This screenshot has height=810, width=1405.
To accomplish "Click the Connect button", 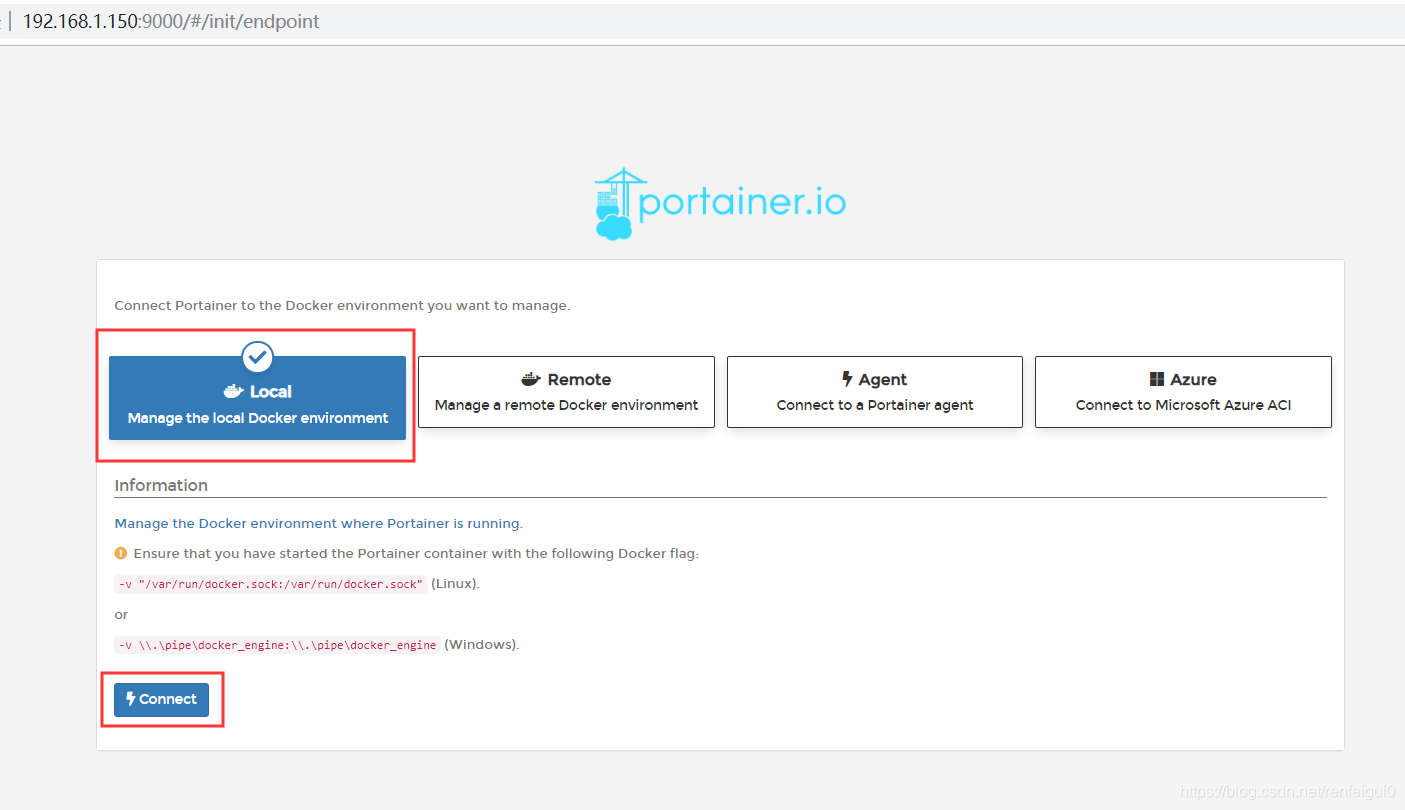I will pos(161,700).
